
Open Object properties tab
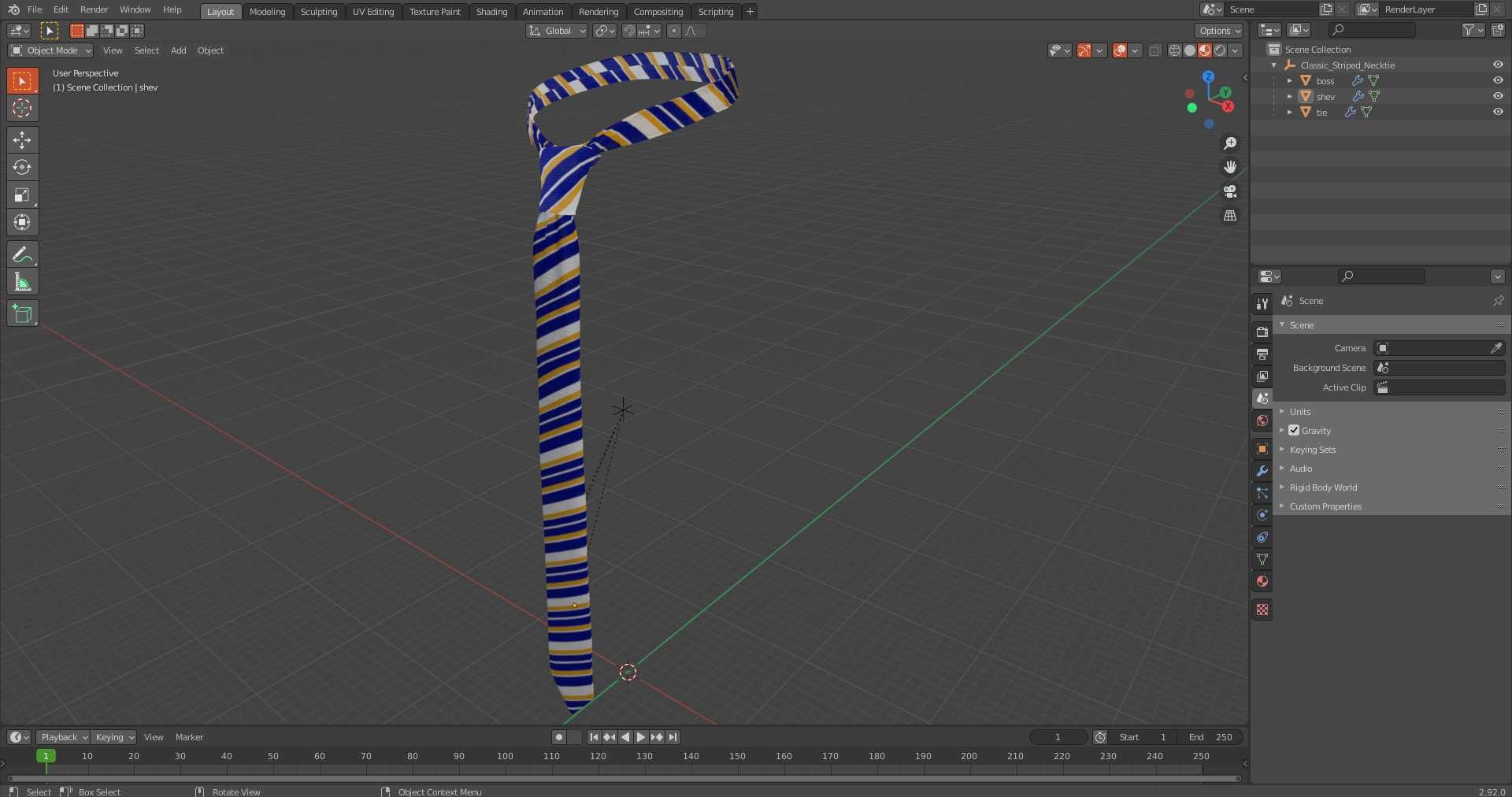point(1262,449)
